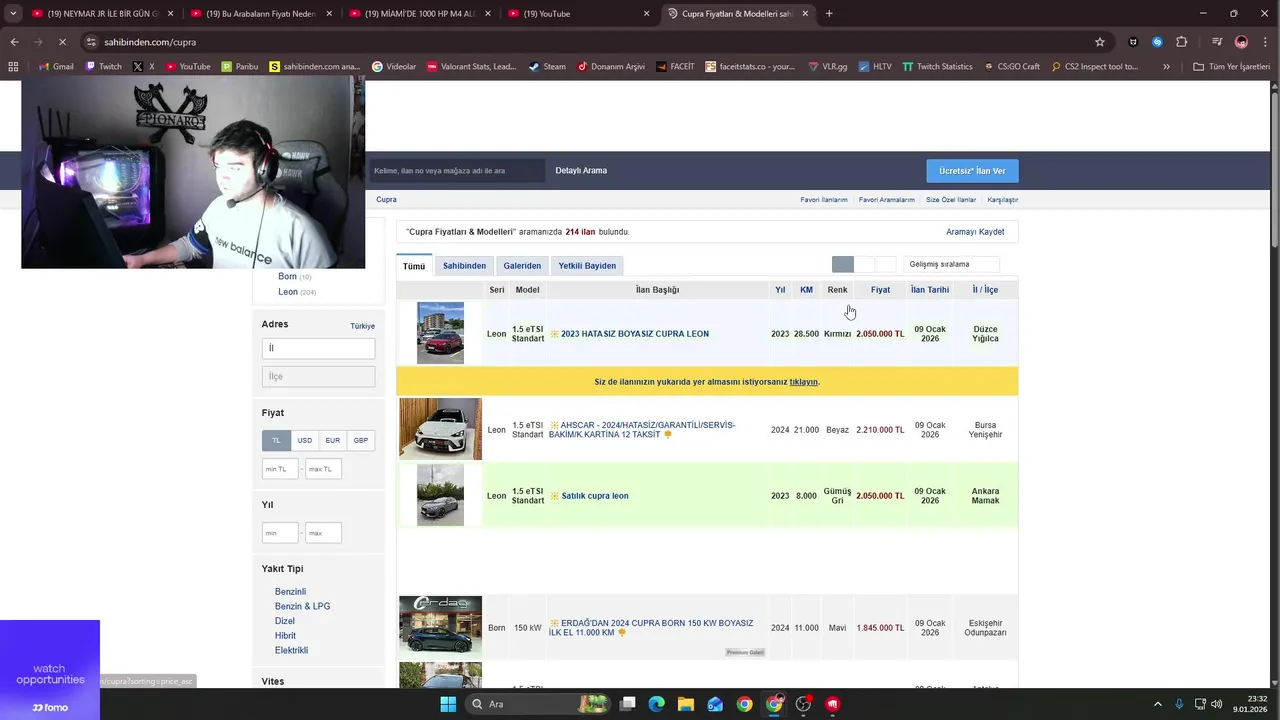Open Favori İlanlarım link
Screen dimensions: 1280x720
(x=824, y=200)
